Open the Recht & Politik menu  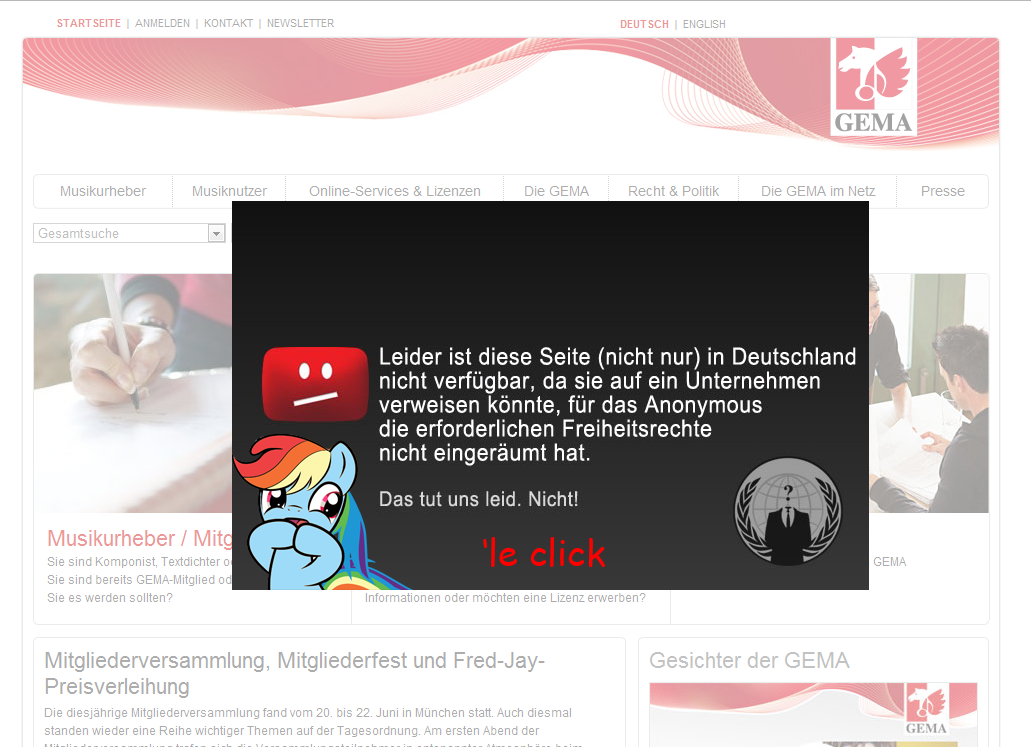[x=673, y=191]
